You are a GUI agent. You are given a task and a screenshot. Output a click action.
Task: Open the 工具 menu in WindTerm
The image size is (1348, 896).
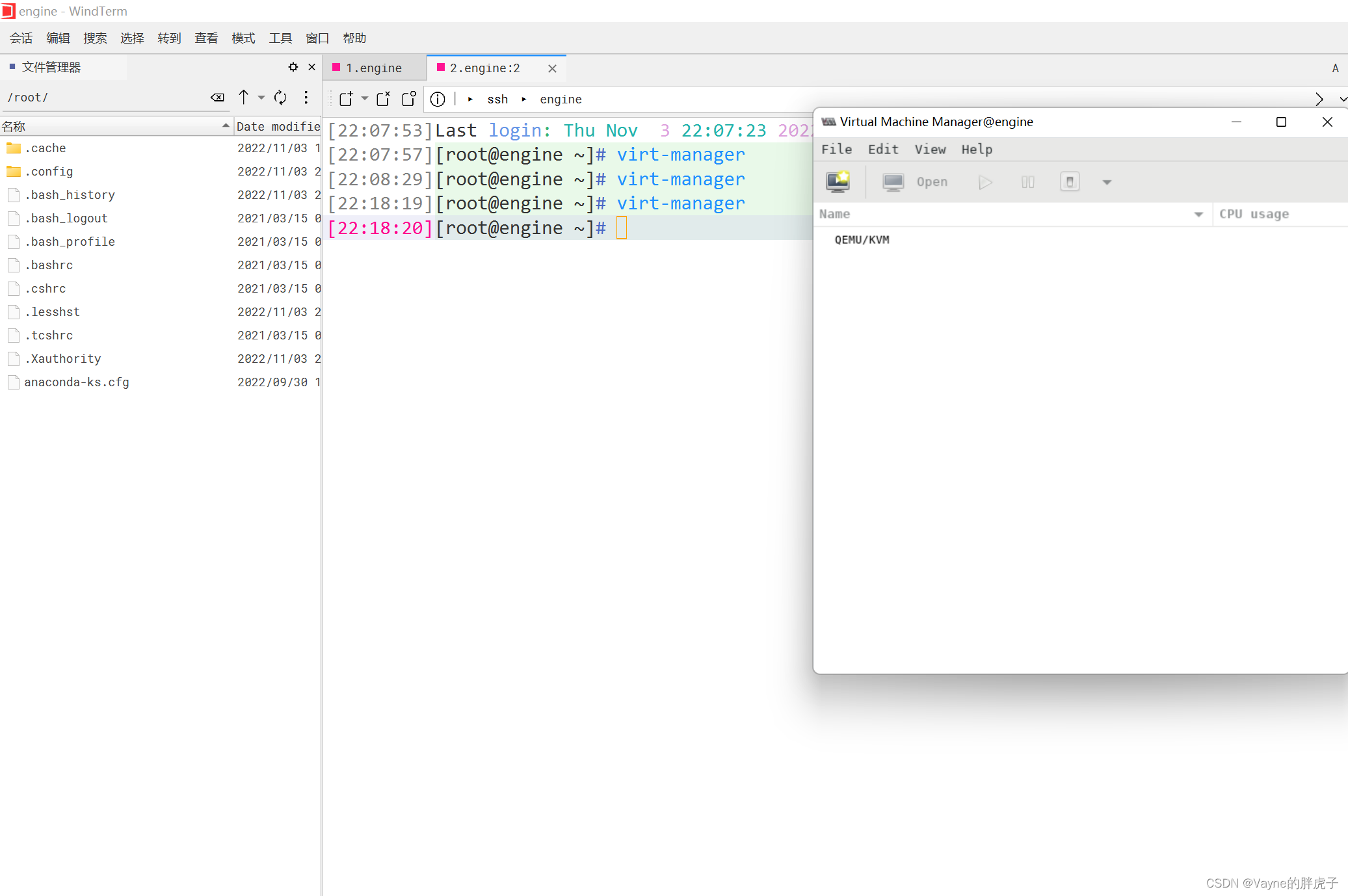(x=280, y=38)
